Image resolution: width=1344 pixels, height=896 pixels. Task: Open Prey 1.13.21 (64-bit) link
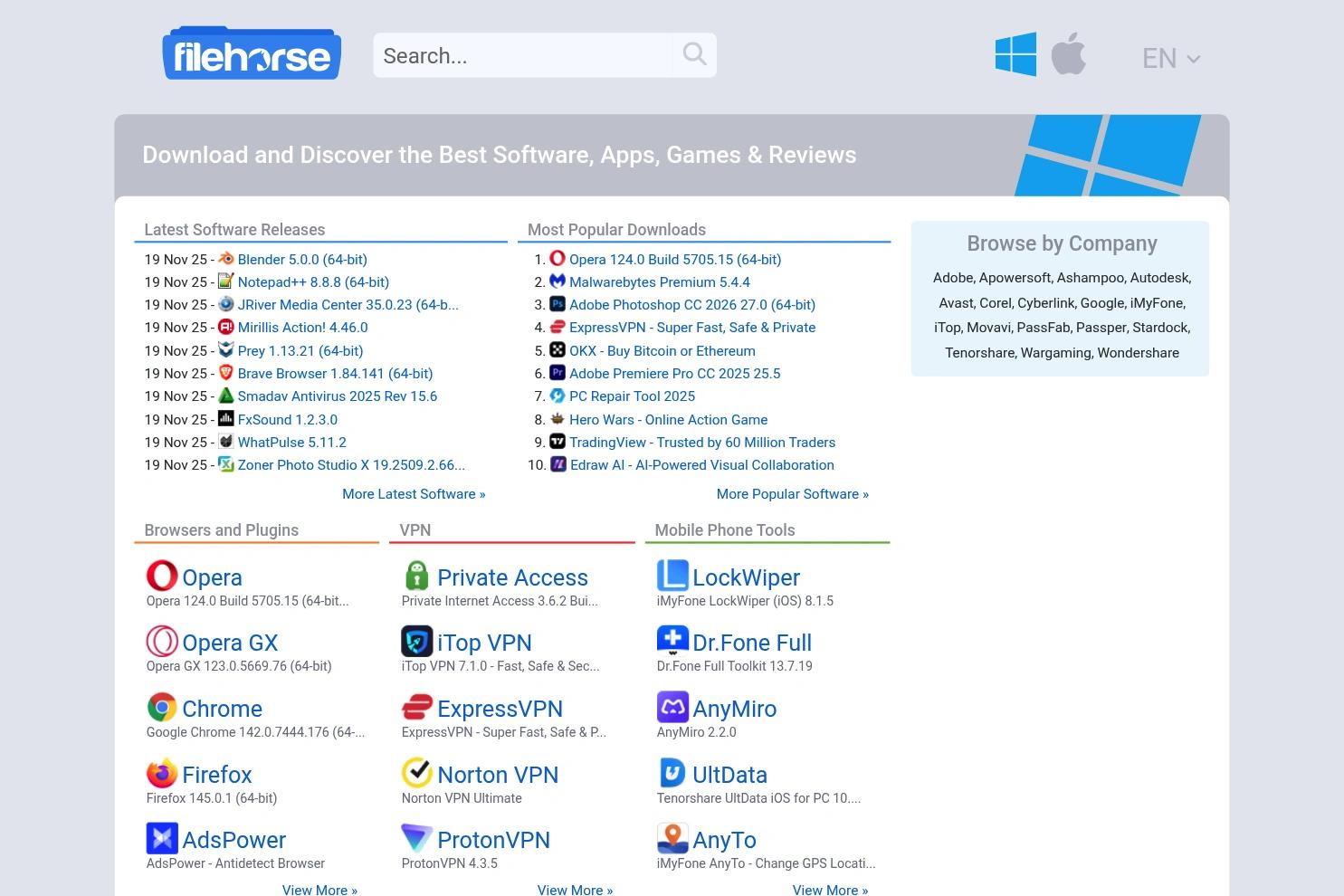(x=300, y=351)
